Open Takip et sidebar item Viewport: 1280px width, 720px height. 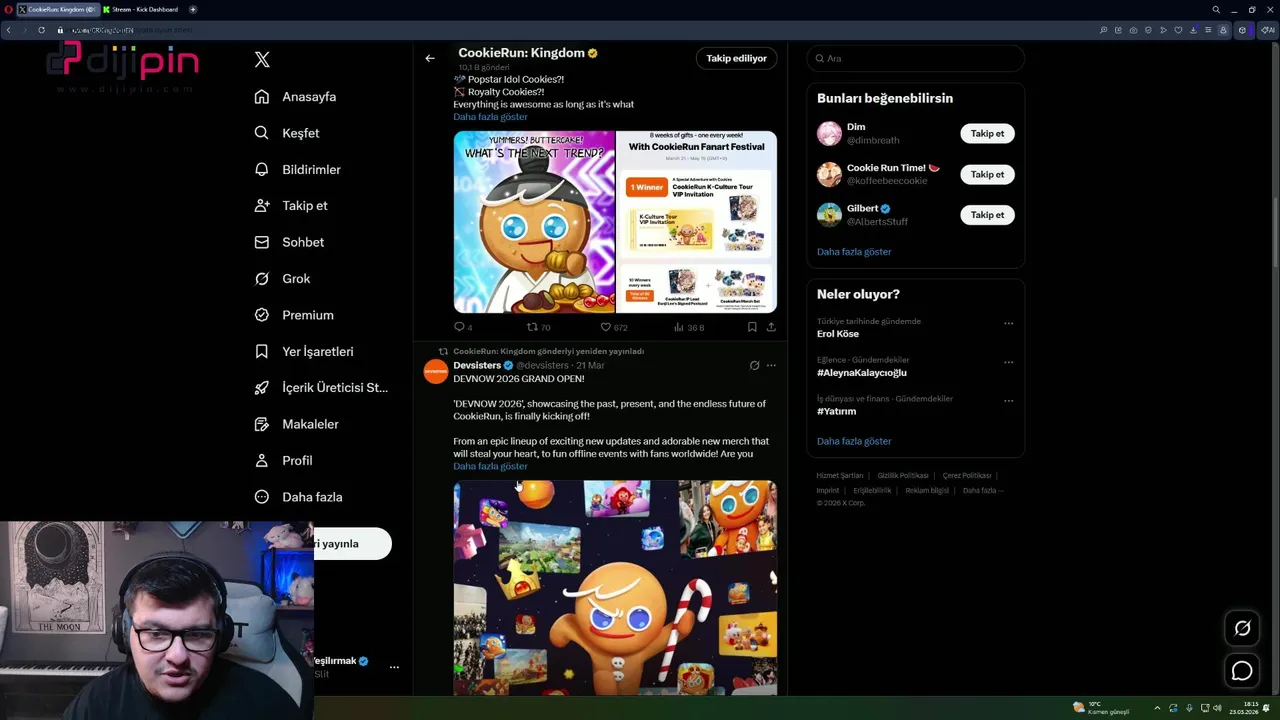pos(292,206)
